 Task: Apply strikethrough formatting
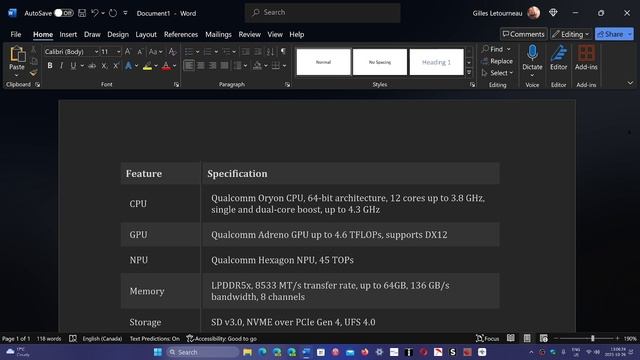pyautogui.click(x=92, y=66)
